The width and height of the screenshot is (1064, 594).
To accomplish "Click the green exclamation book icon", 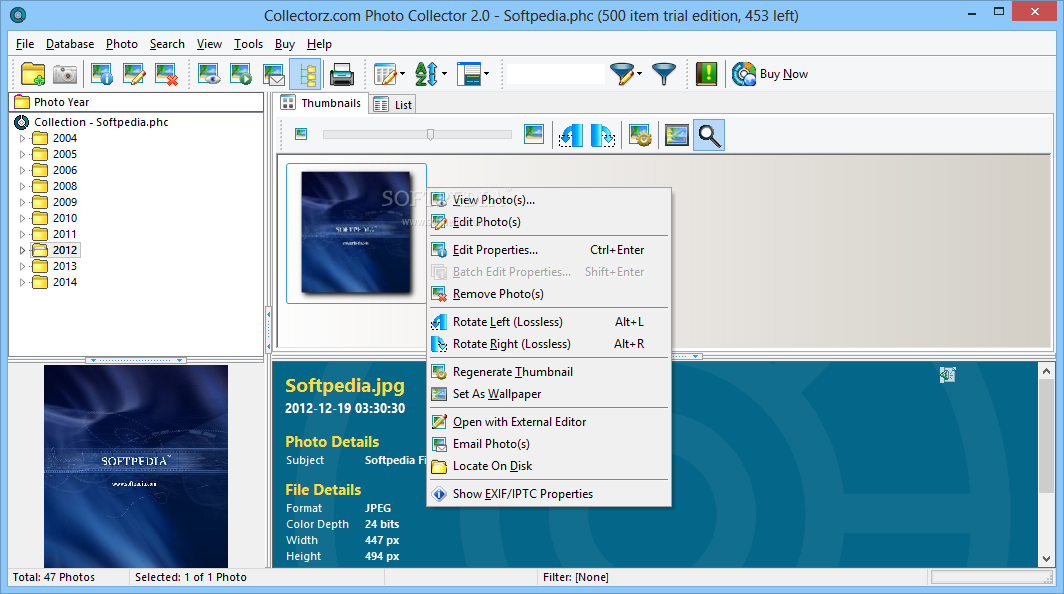I will tap(706, 74).
